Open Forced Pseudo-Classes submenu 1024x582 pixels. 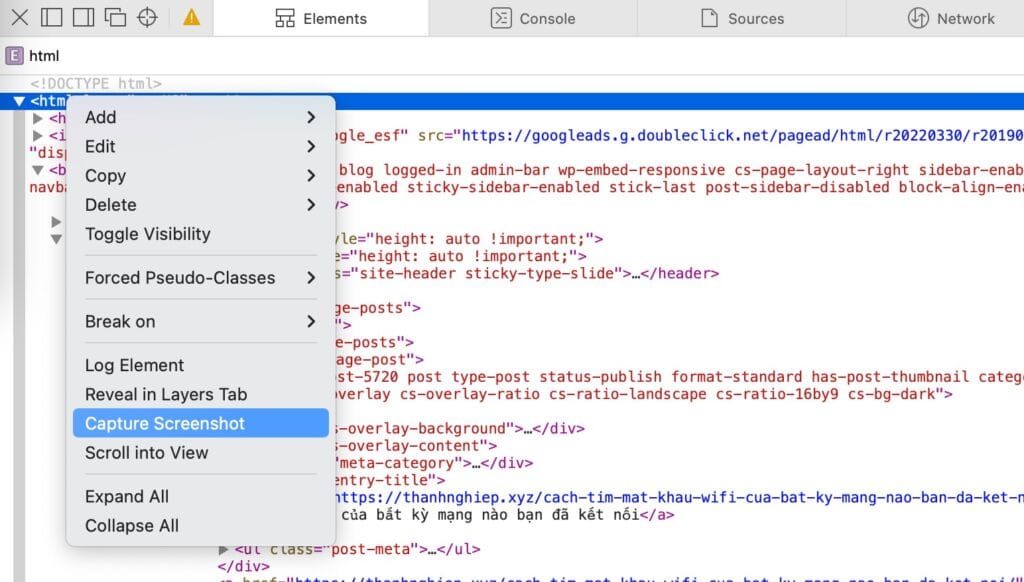pyautogui.click(x=200, y=278)
